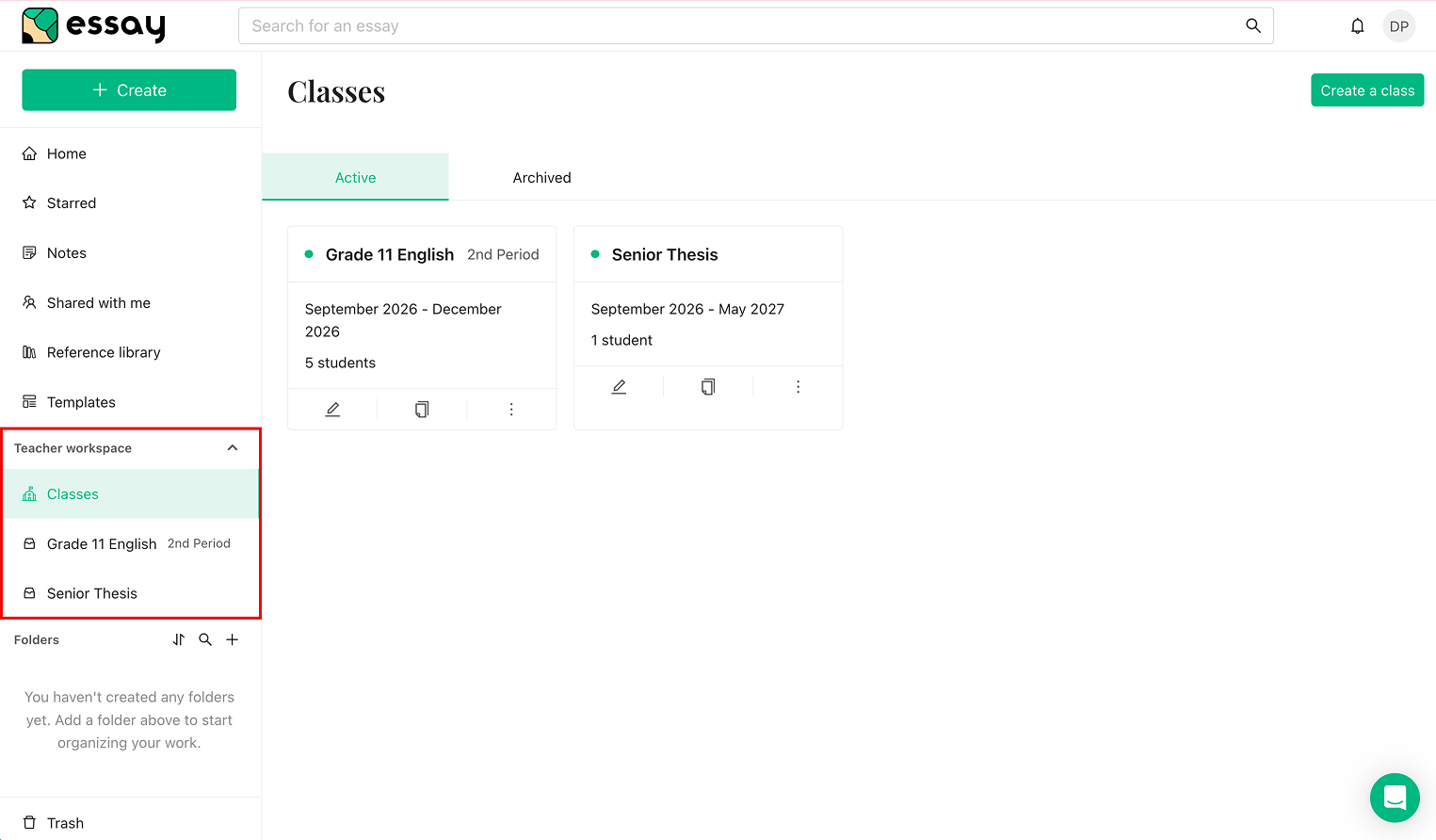
Task: Open more options on Grade 11 English card
Action: tap(511, 410)
